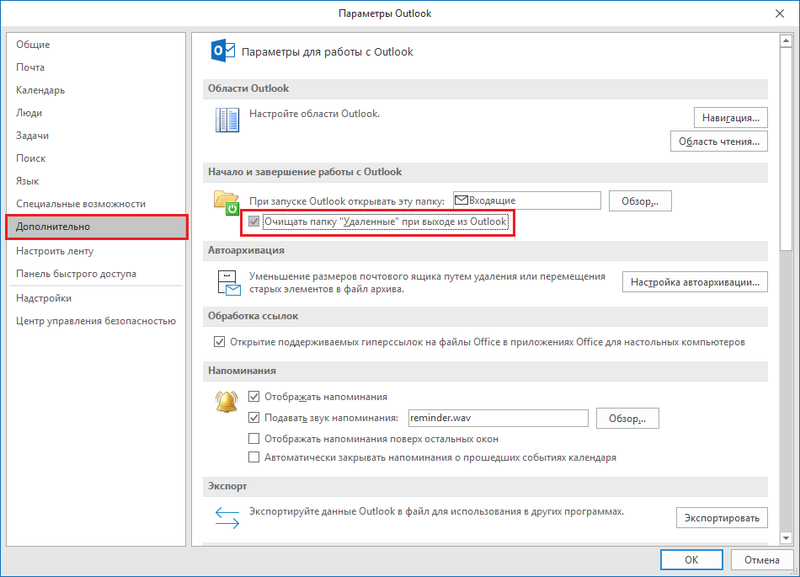The height and width of the screenshot is (577, 800).
Task: Select the Дополнительно category
Action: 96,227
